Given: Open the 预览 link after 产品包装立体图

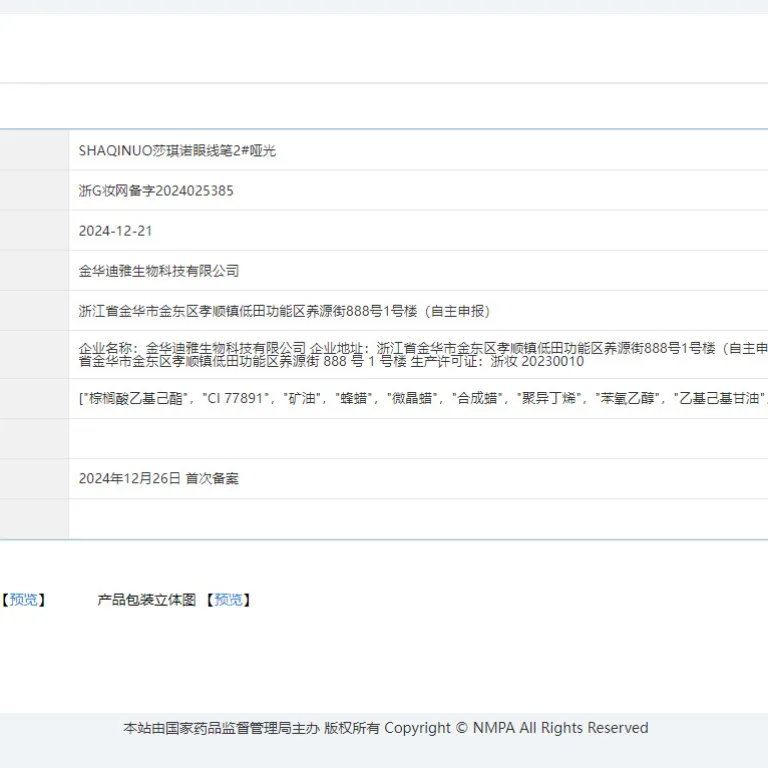Looking at the screenshot, I should (229, 600).
